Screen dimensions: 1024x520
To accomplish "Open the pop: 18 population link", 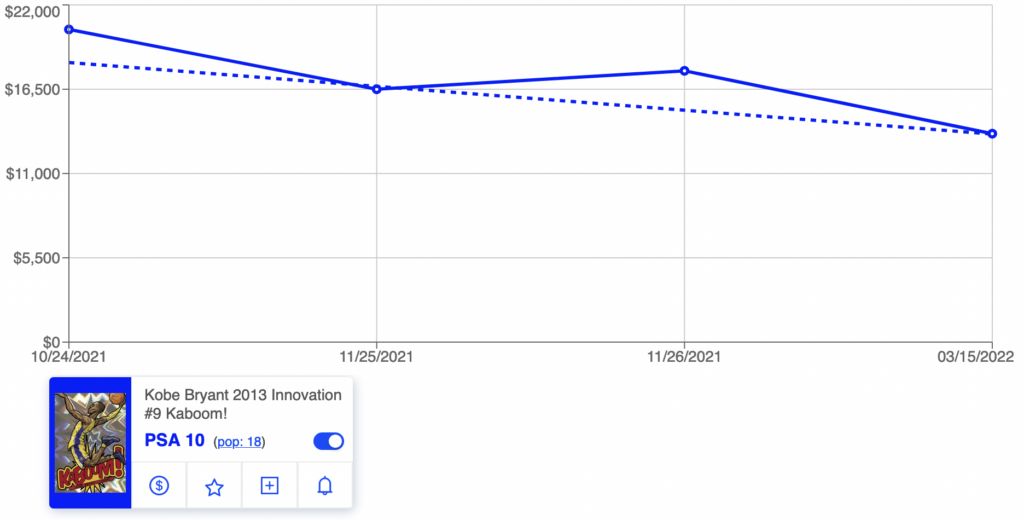I will 239,442.
